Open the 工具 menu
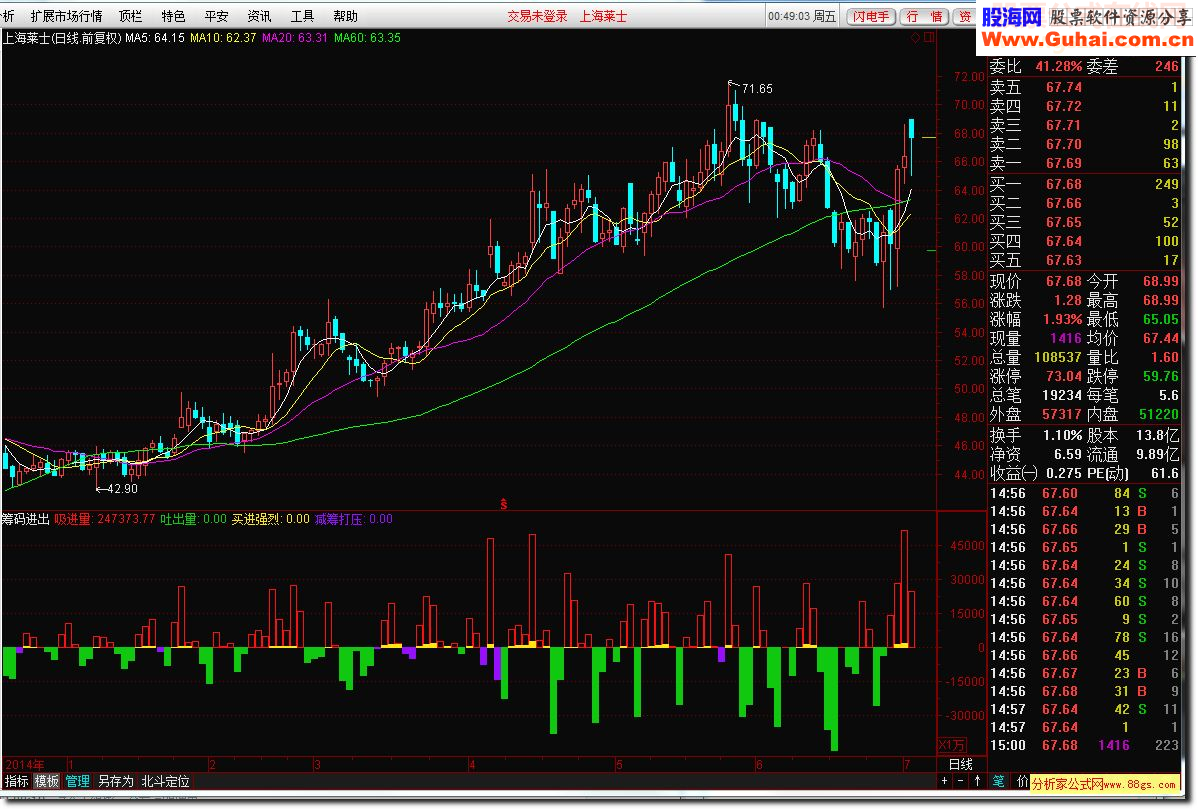The width and height of the screenshot is (1198, 809). (302, 16)
